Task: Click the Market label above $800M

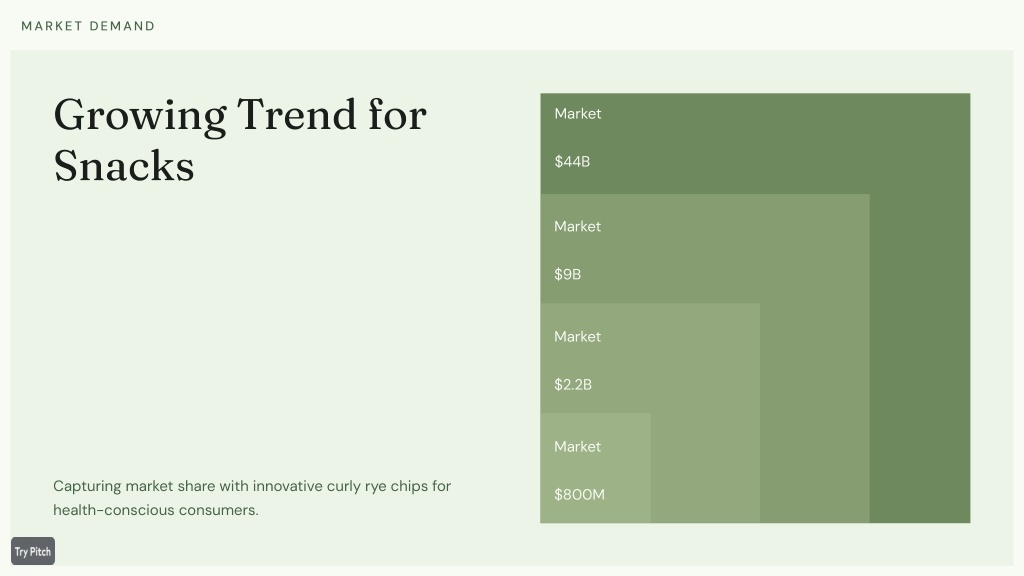Action: [578, 447]
